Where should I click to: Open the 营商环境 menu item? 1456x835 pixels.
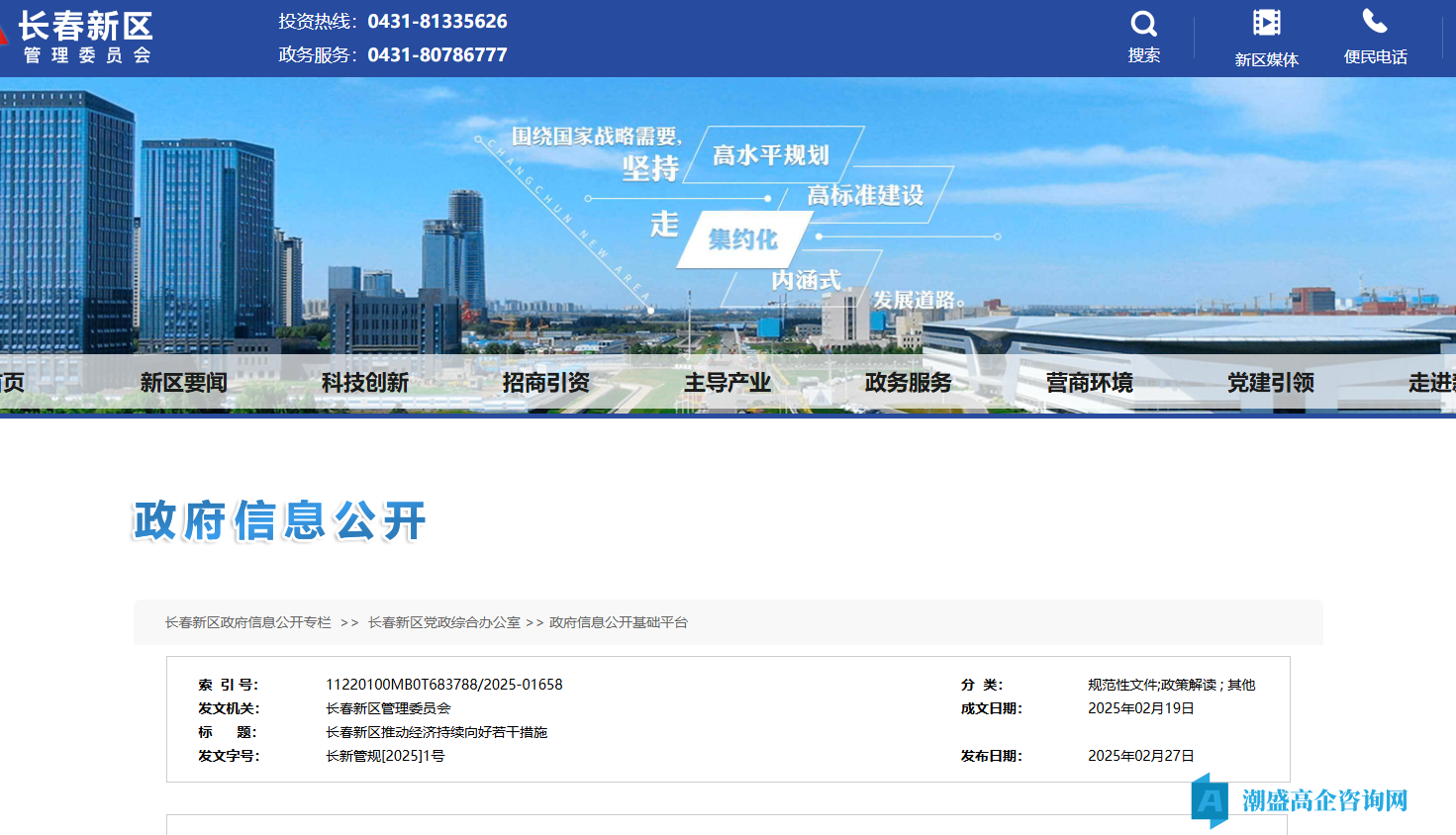coord(1089,383)
